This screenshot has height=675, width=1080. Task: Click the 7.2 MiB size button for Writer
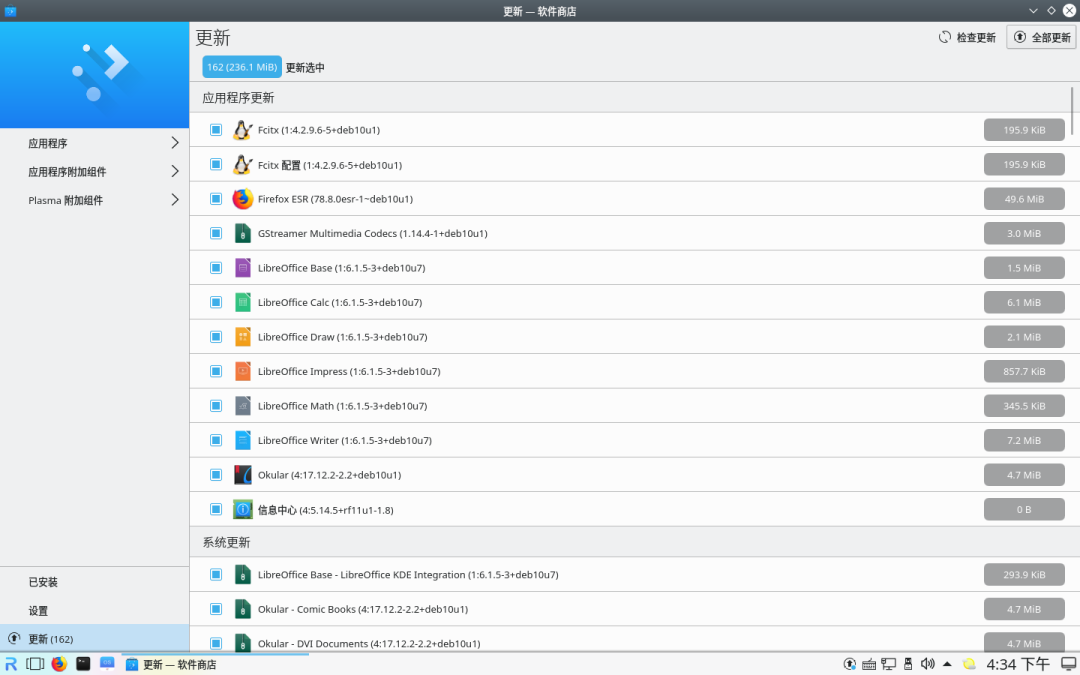(1024, 440)
